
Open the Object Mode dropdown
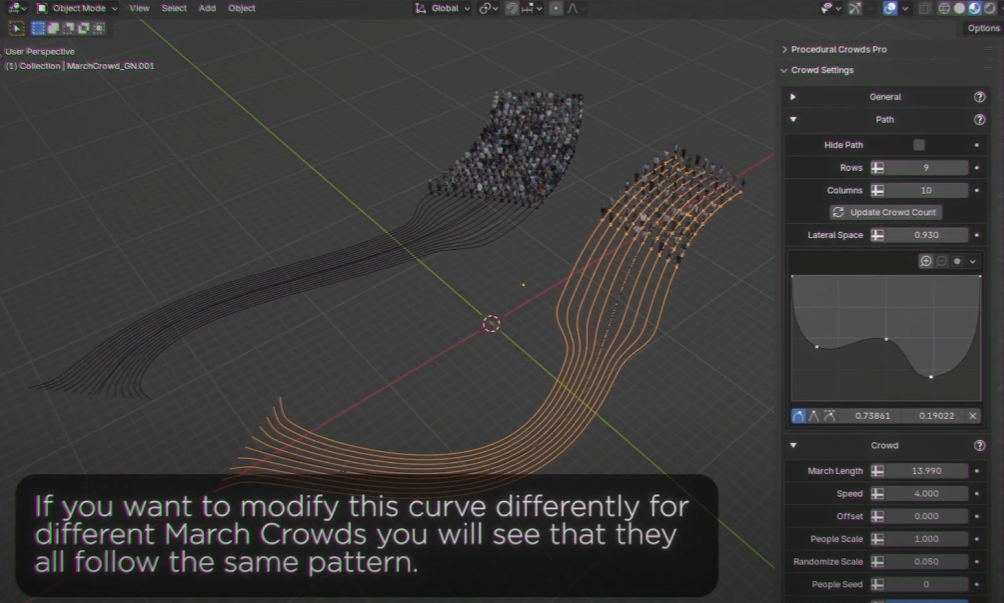coord(78,8)
